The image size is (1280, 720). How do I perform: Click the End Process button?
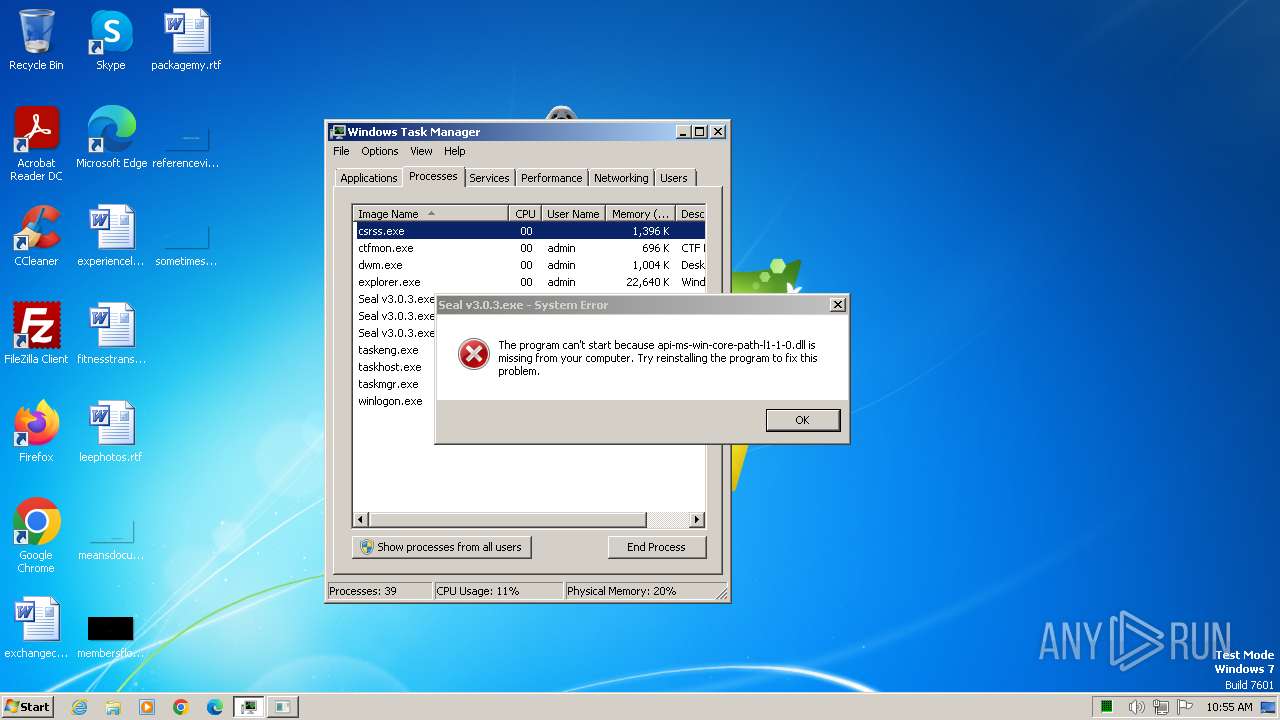[x=656, y=547]
